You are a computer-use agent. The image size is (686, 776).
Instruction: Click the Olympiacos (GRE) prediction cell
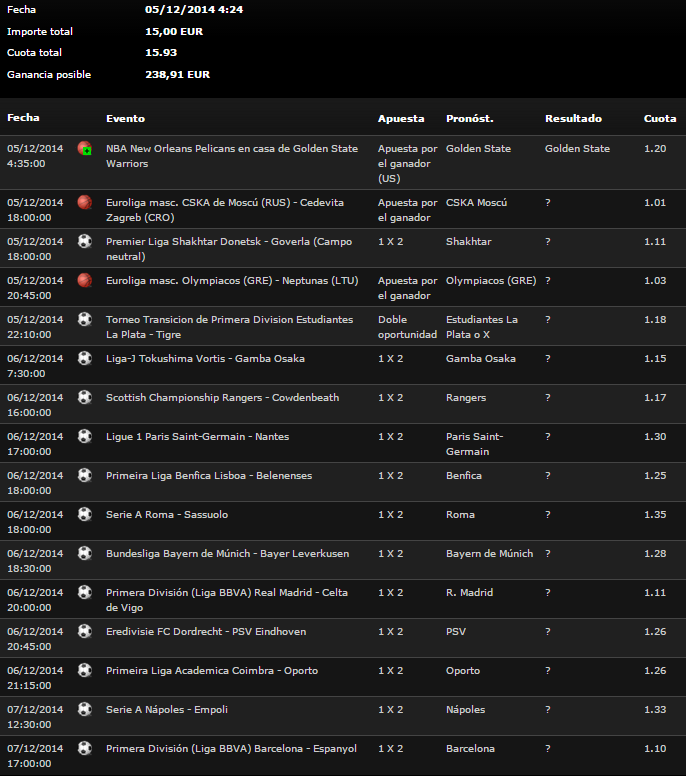[x=491, y=280]
